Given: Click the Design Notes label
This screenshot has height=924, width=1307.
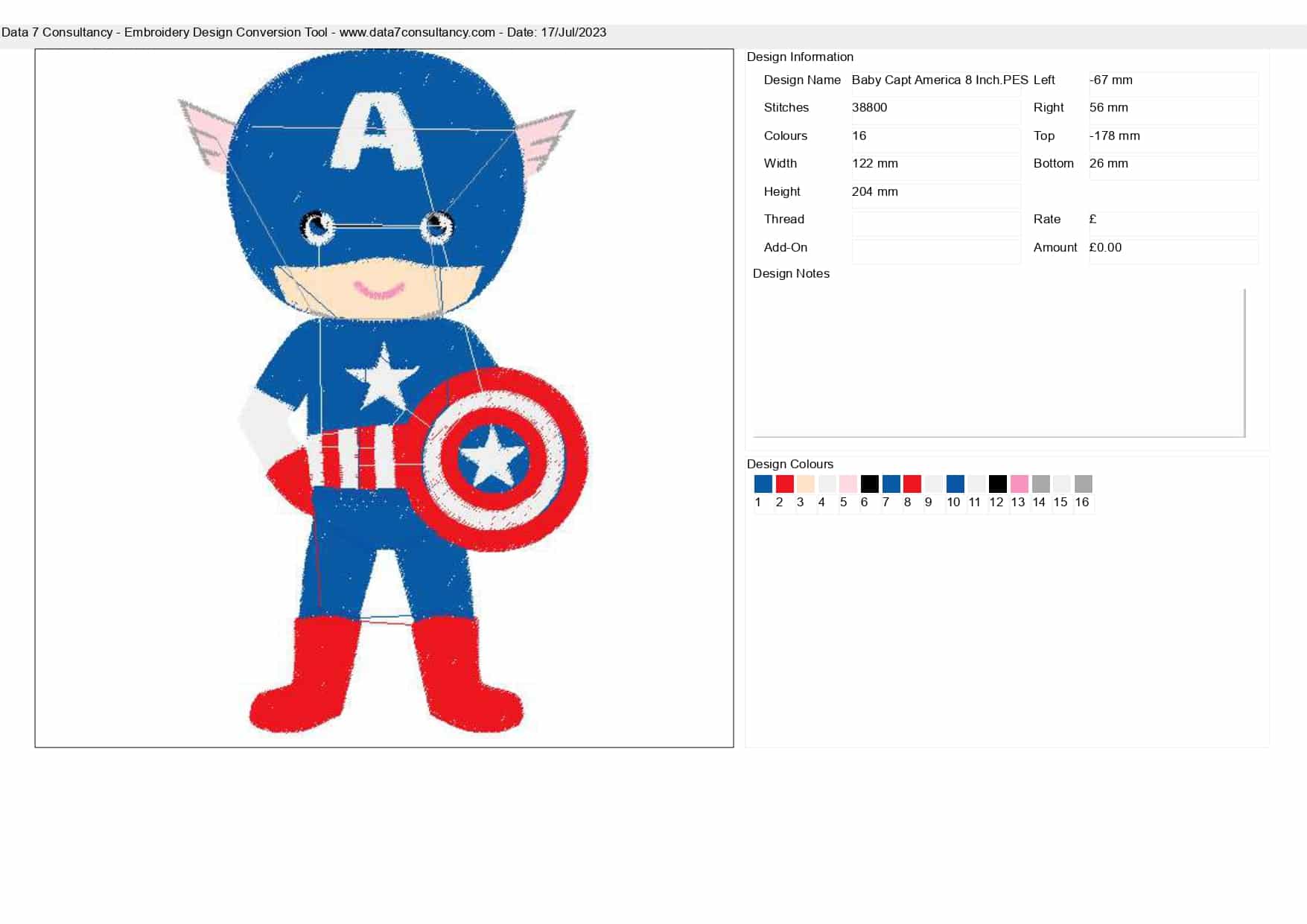Looking at the screenshot, I should (x=791, y=273).
